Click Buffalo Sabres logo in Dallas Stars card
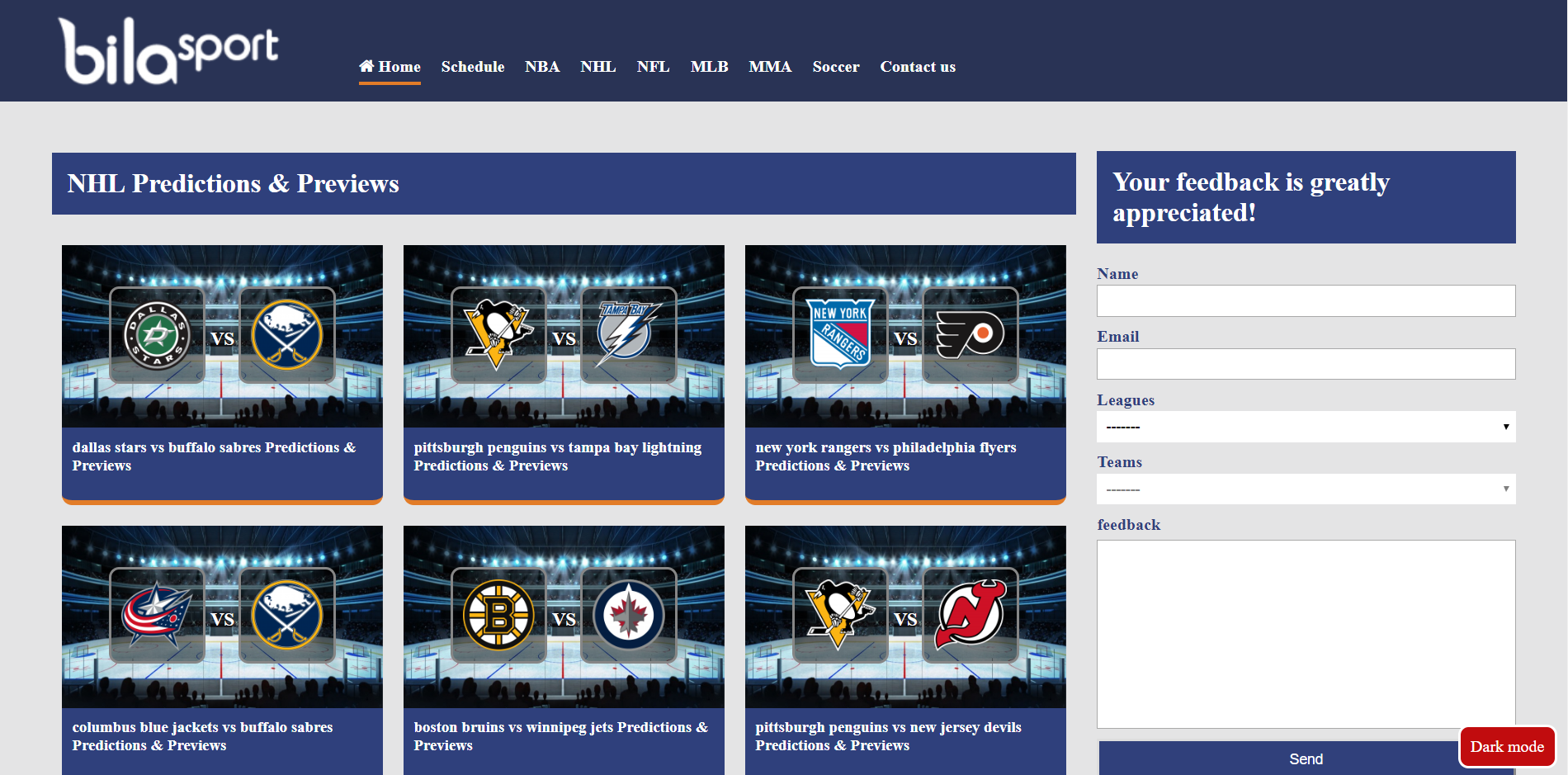1568x775 pixels. (x=287, y=335)
